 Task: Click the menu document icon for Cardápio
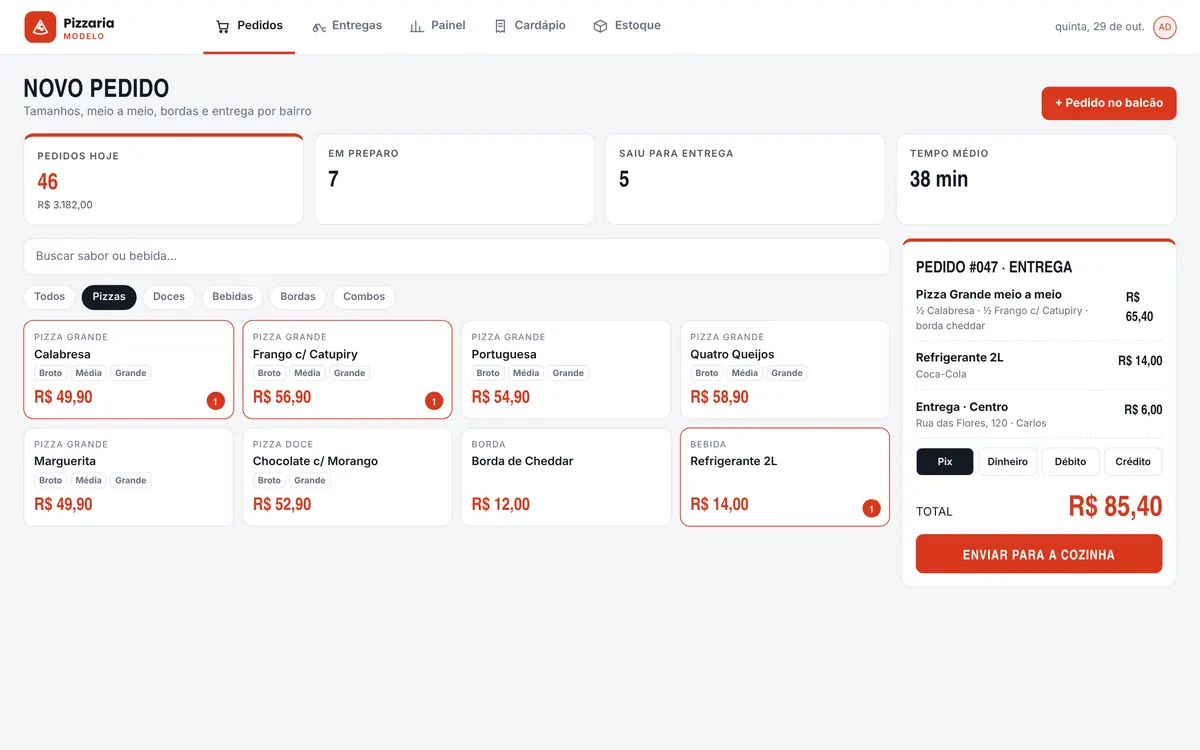[x=500, y=26]
